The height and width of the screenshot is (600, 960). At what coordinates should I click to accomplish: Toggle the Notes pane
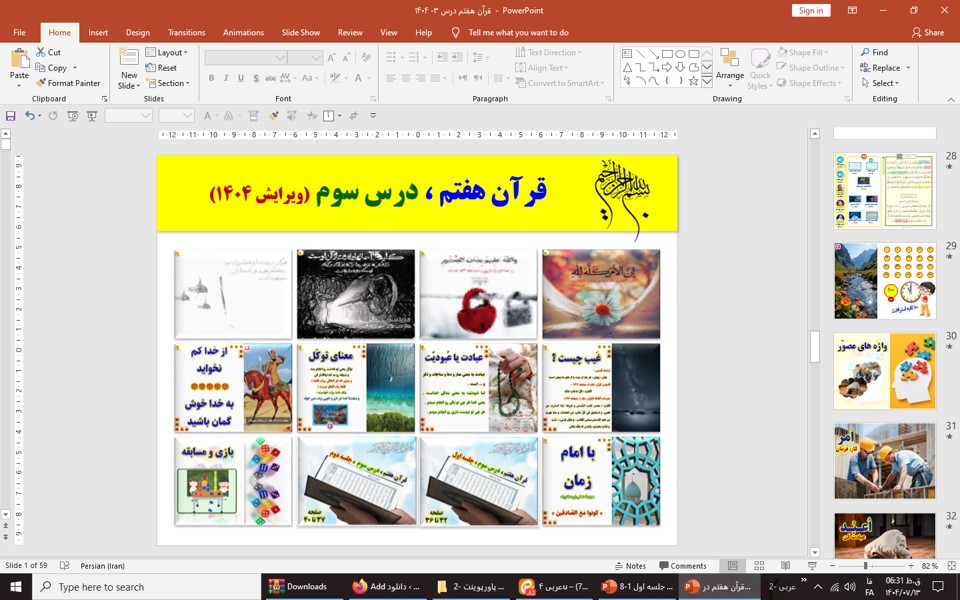[629, 566]
